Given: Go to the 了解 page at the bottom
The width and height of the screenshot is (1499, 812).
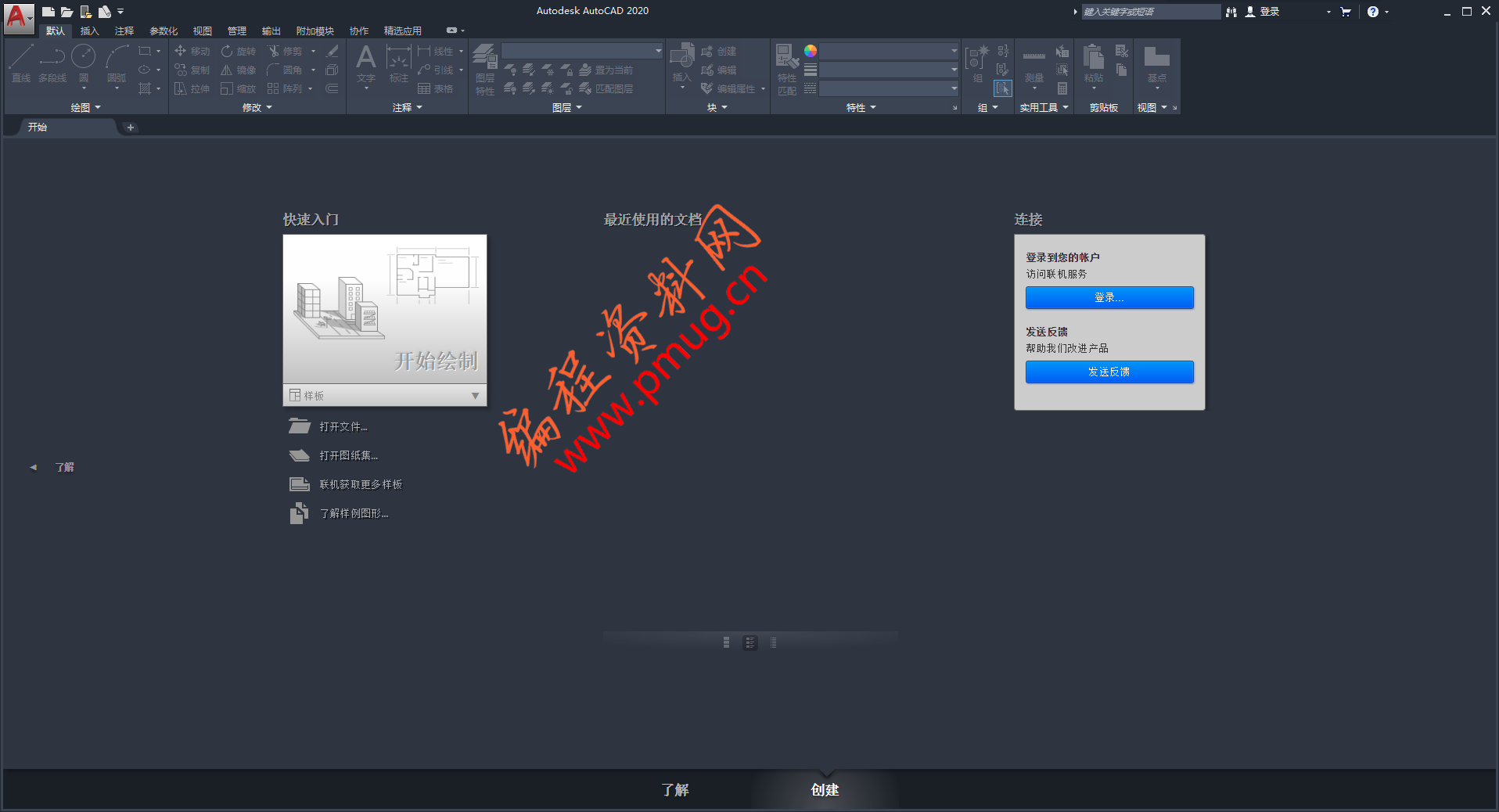Looking at the screenshot, I should coord(675,790).
